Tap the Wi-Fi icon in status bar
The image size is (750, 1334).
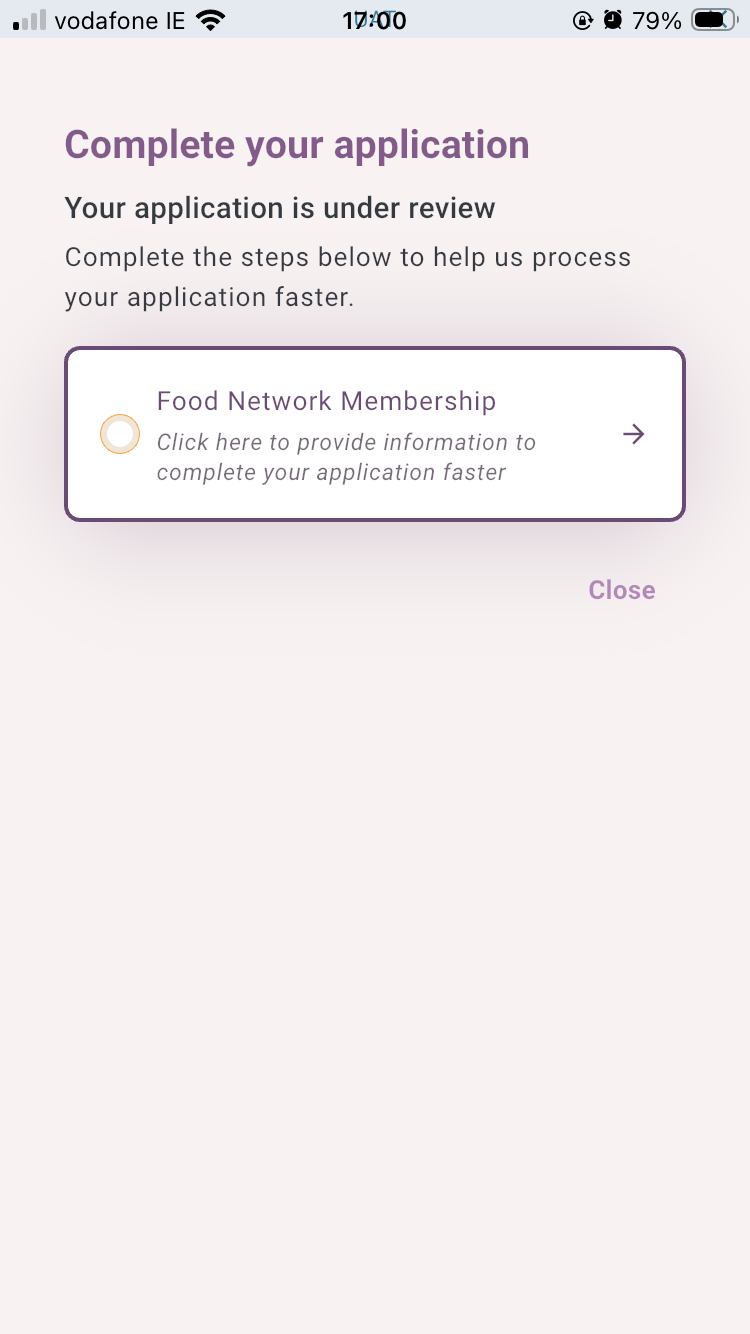pyautogui.click(x=211, y=20)
